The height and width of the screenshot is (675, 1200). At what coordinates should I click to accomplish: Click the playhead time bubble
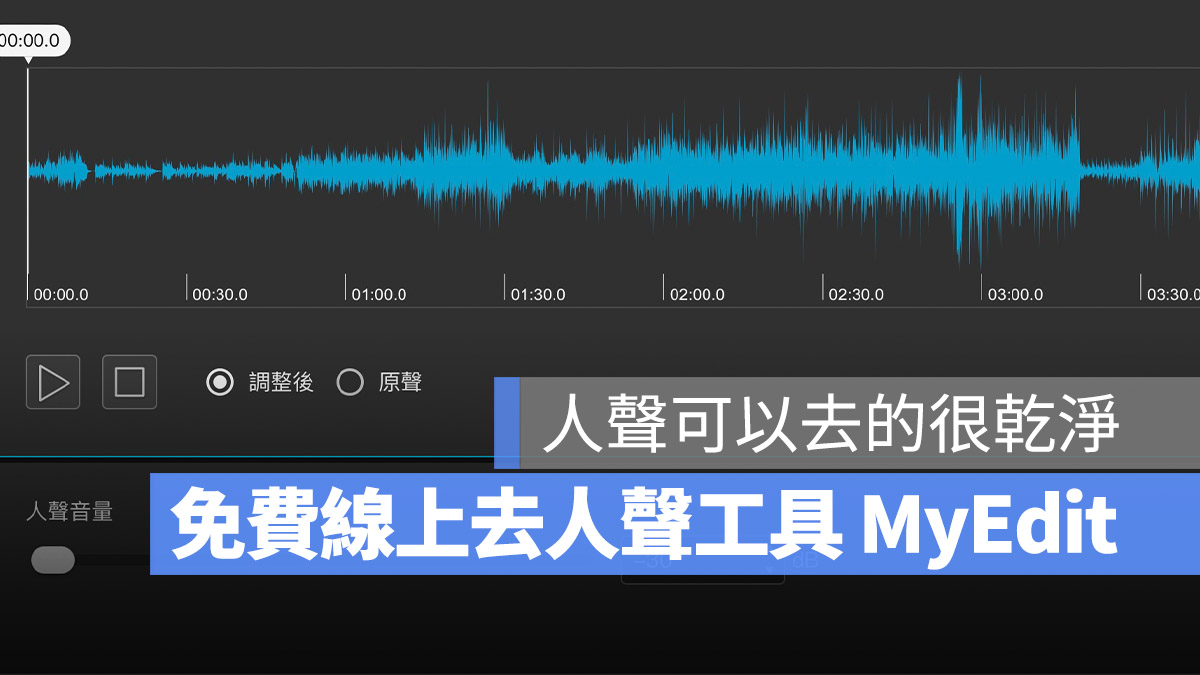[33, 41]
